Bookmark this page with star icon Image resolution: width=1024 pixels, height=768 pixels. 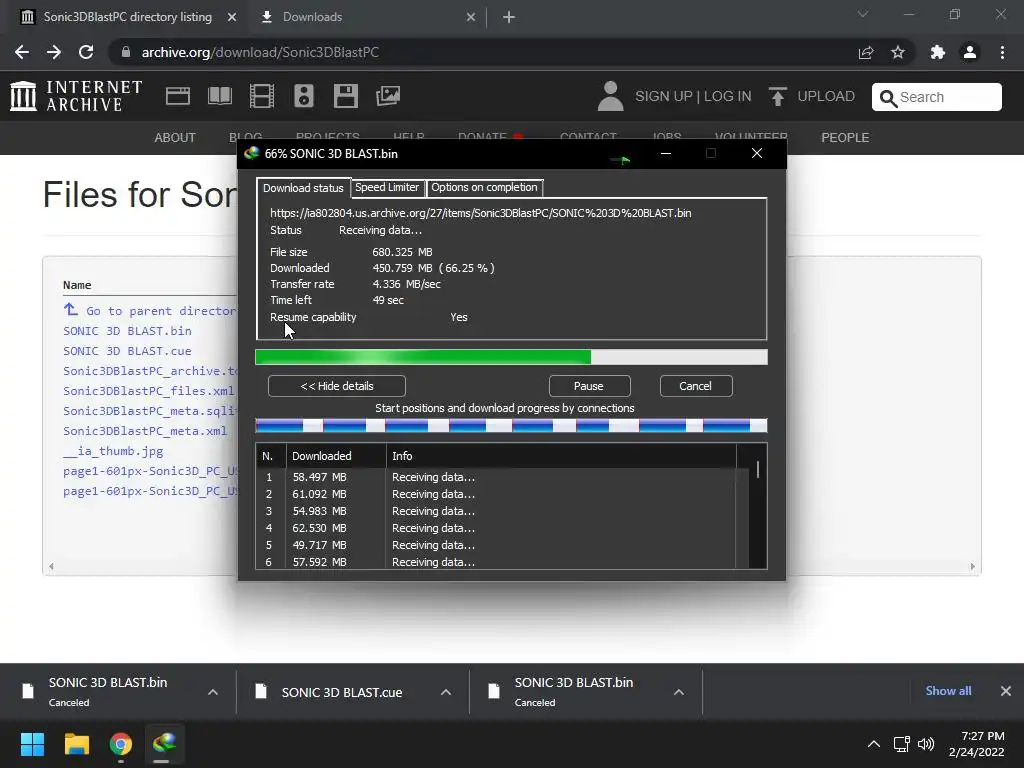coord(898,52)
